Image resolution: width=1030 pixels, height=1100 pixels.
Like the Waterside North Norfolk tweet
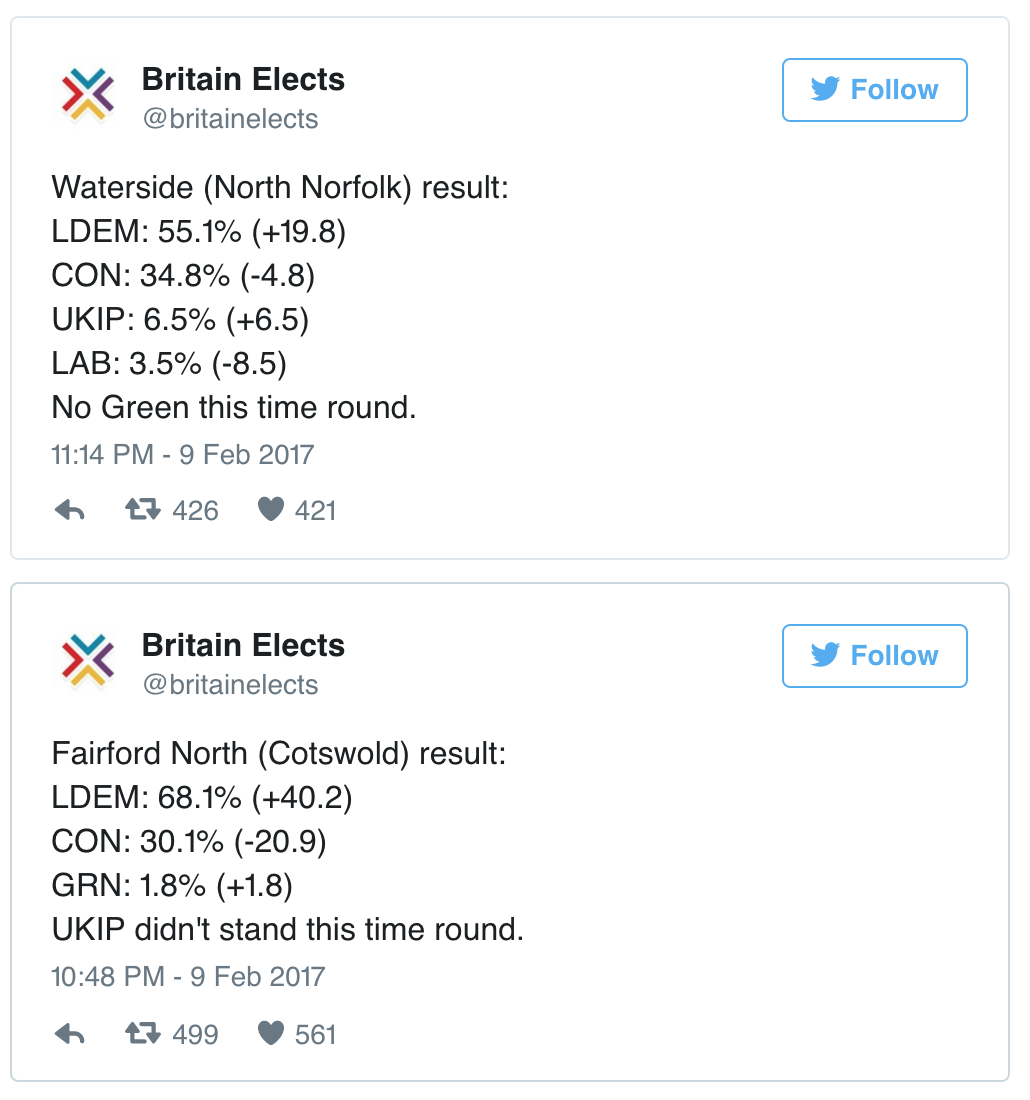[x=271, y=511]
